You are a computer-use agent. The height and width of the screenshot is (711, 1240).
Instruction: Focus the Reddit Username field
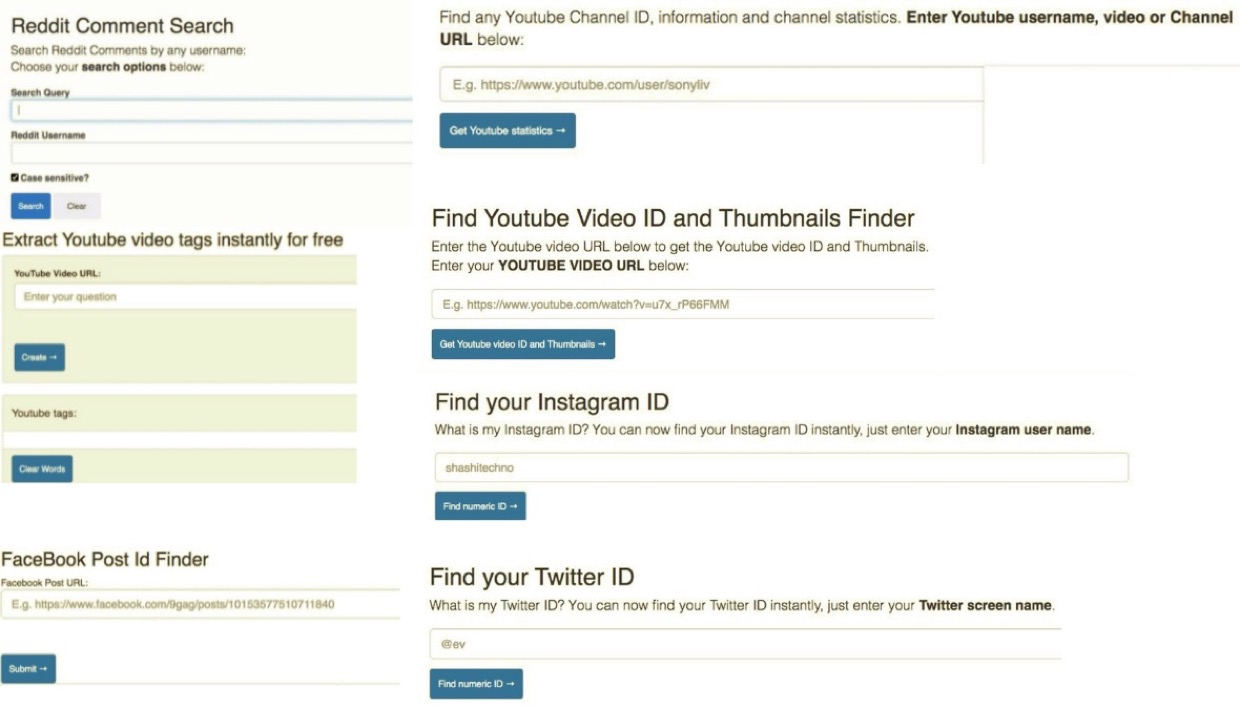coord(212,153)
